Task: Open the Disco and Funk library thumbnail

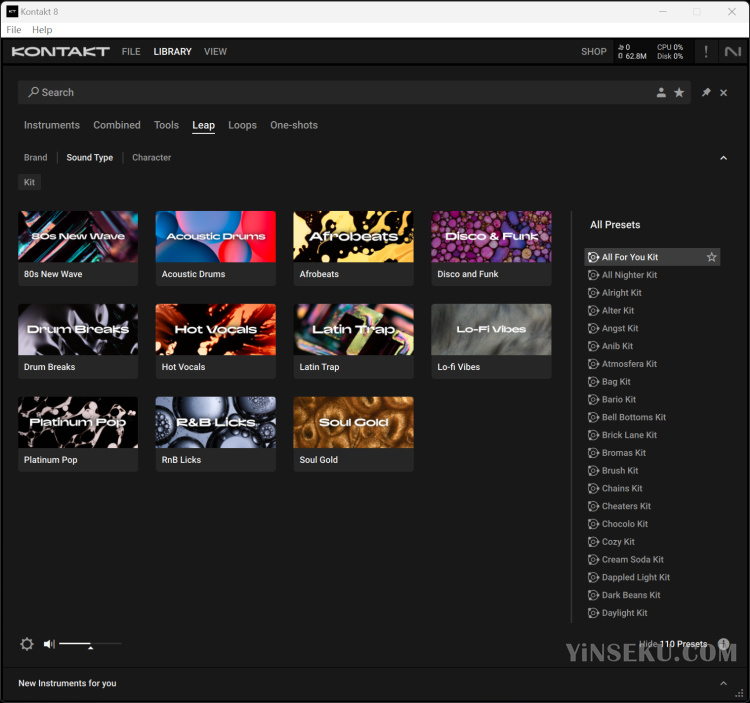Action: tap(491, 248)
